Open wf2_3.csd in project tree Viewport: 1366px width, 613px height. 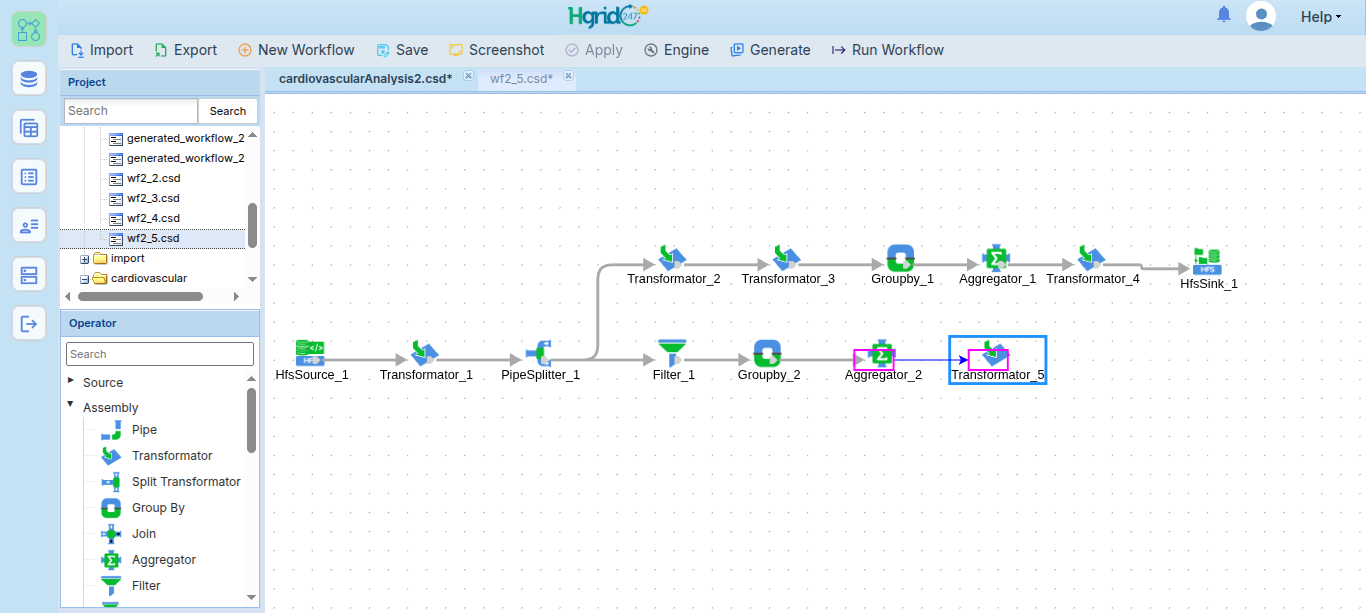153,198
